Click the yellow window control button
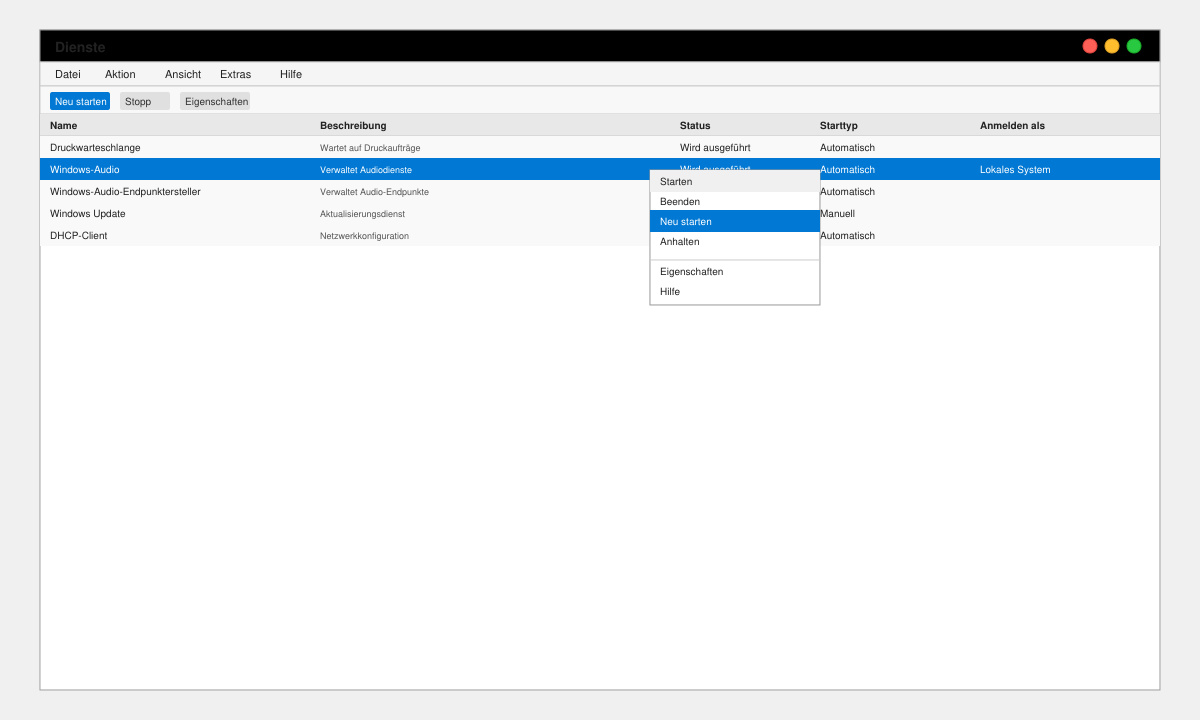This screenshot has height=720, width=1200. pos(1112,46)
